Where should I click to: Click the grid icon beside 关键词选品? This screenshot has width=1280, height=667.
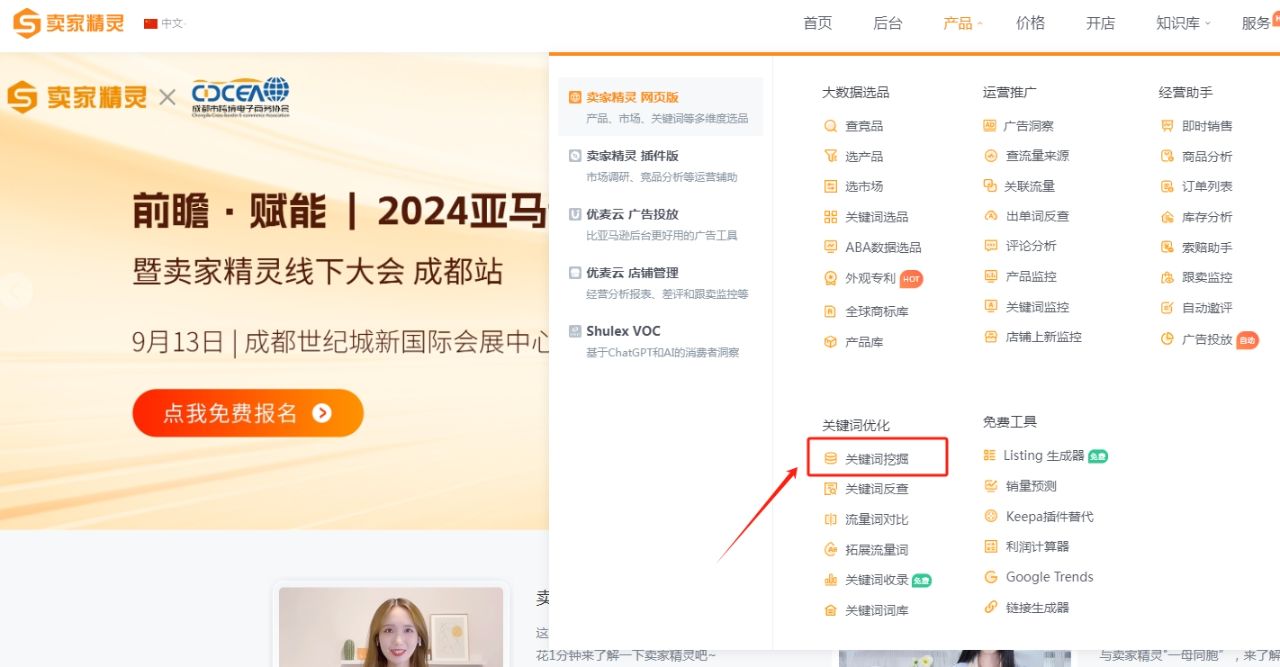[830, 217]
